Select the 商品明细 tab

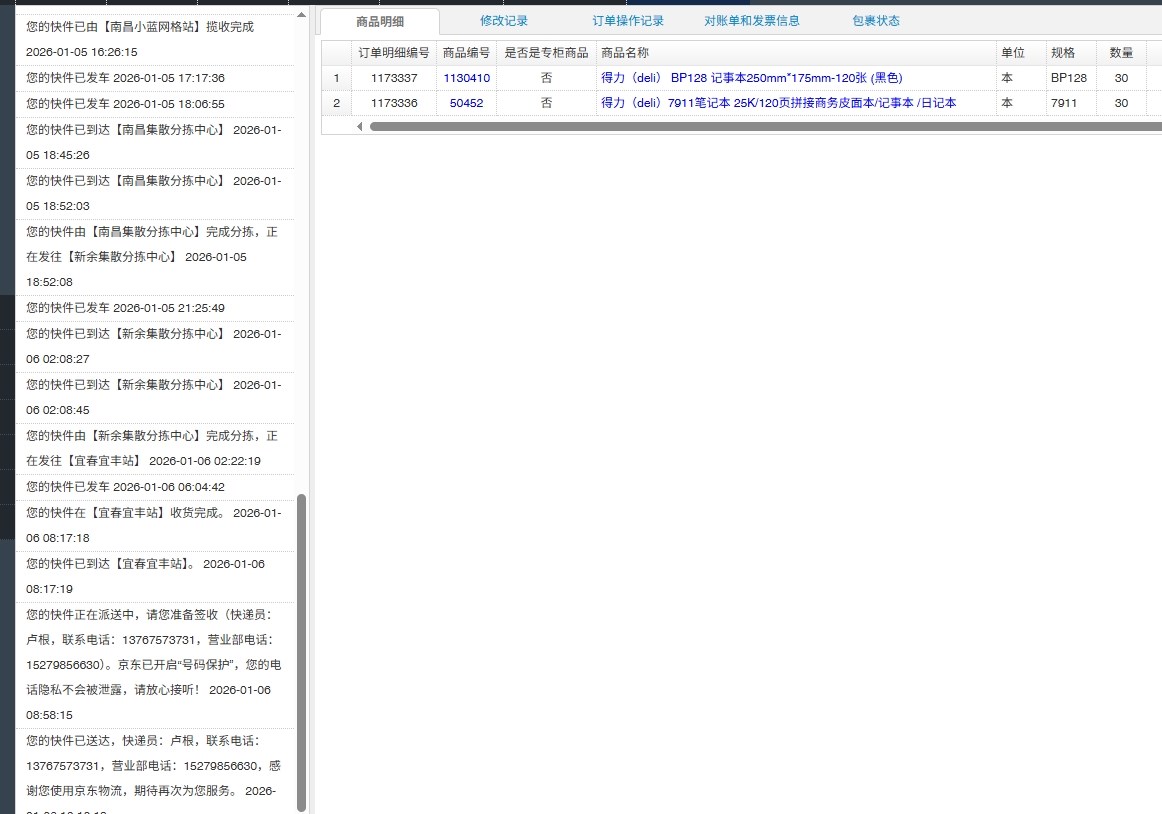pyautogui.click(x=380, y=21)
